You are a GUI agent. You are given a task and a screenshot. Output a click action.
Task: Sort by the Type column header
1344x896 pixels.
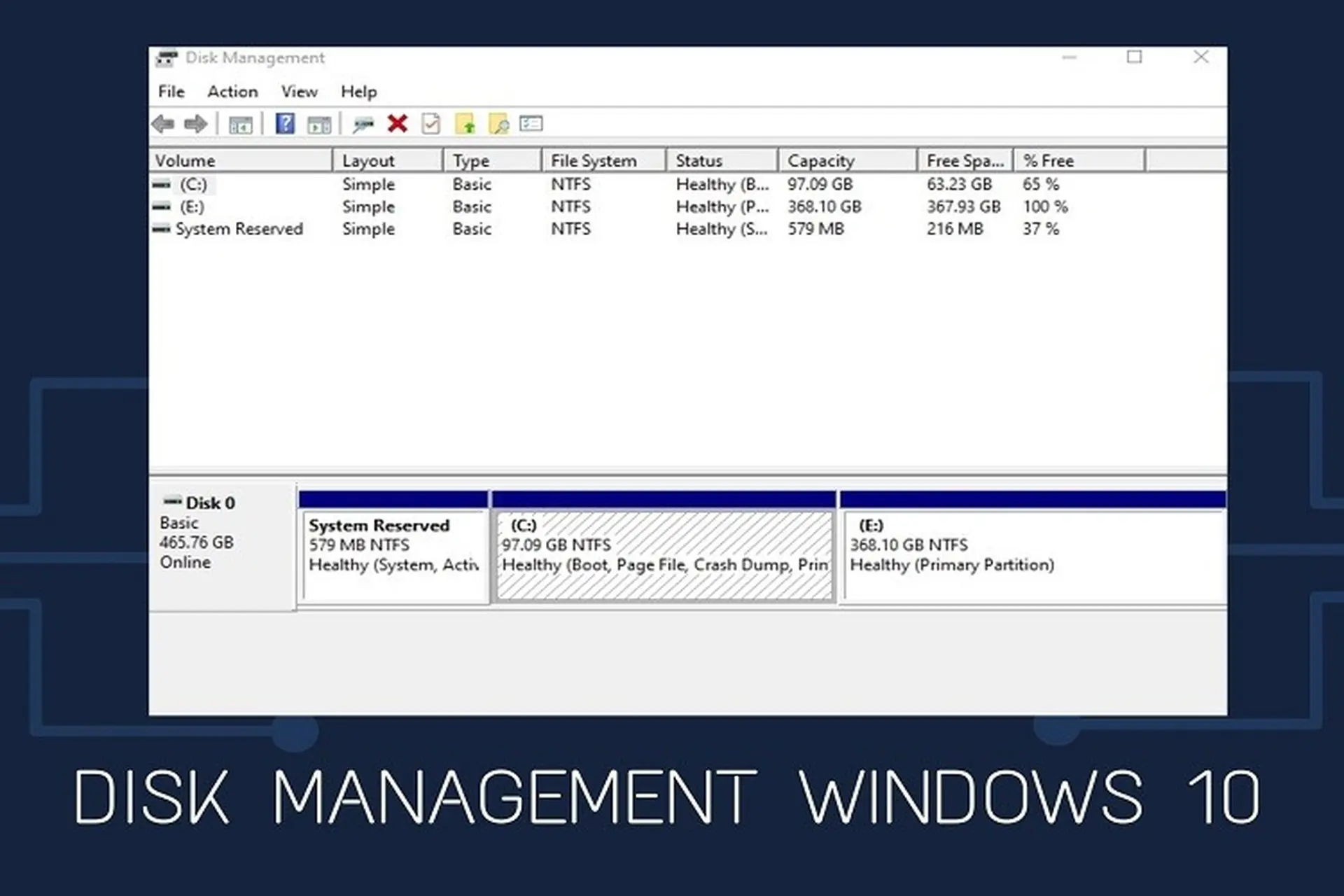[x=493, y=160]
